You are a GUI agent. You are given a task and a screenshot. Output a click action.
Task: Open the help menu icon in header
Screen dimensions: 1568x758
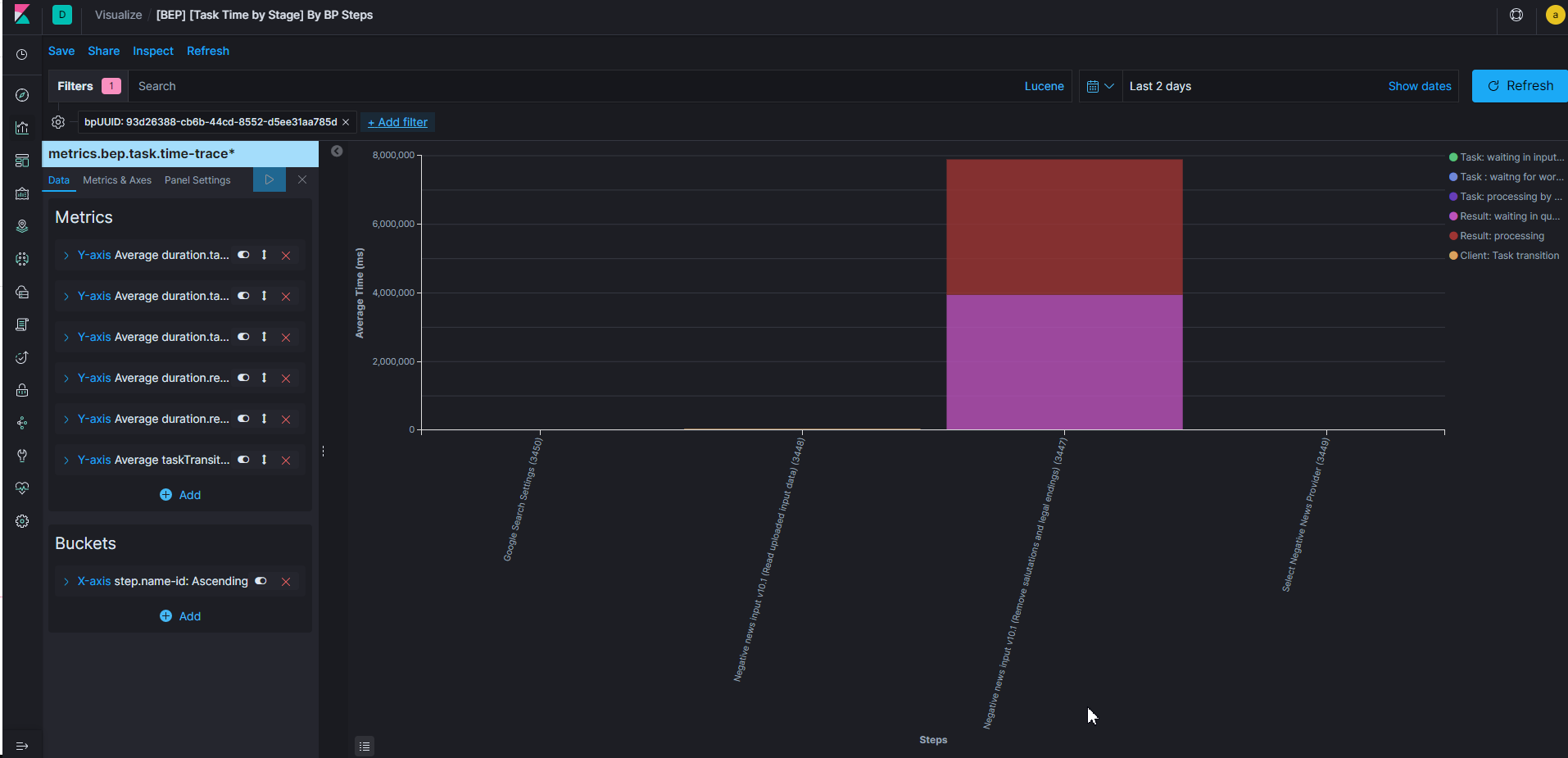point(1516,15)
